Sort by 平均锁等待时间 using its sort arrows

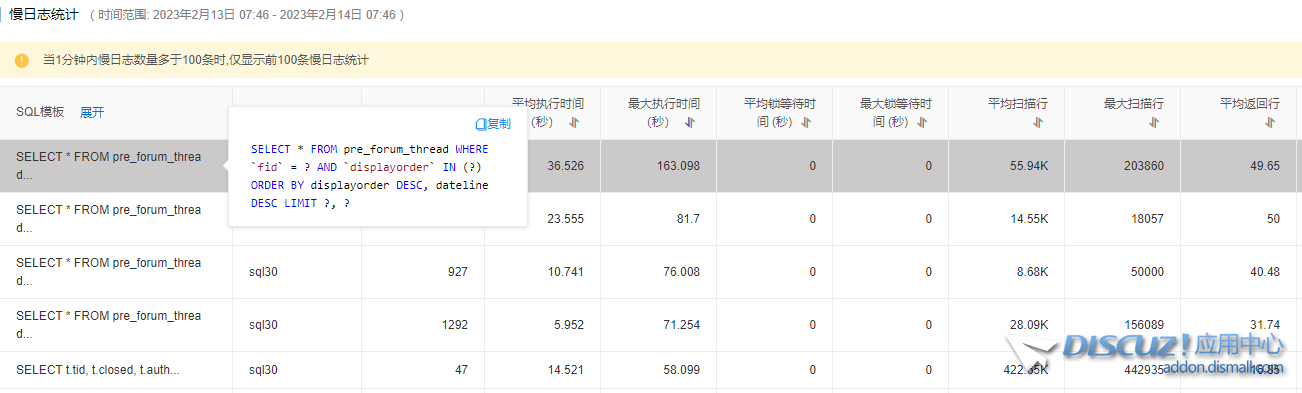[806, 122]
